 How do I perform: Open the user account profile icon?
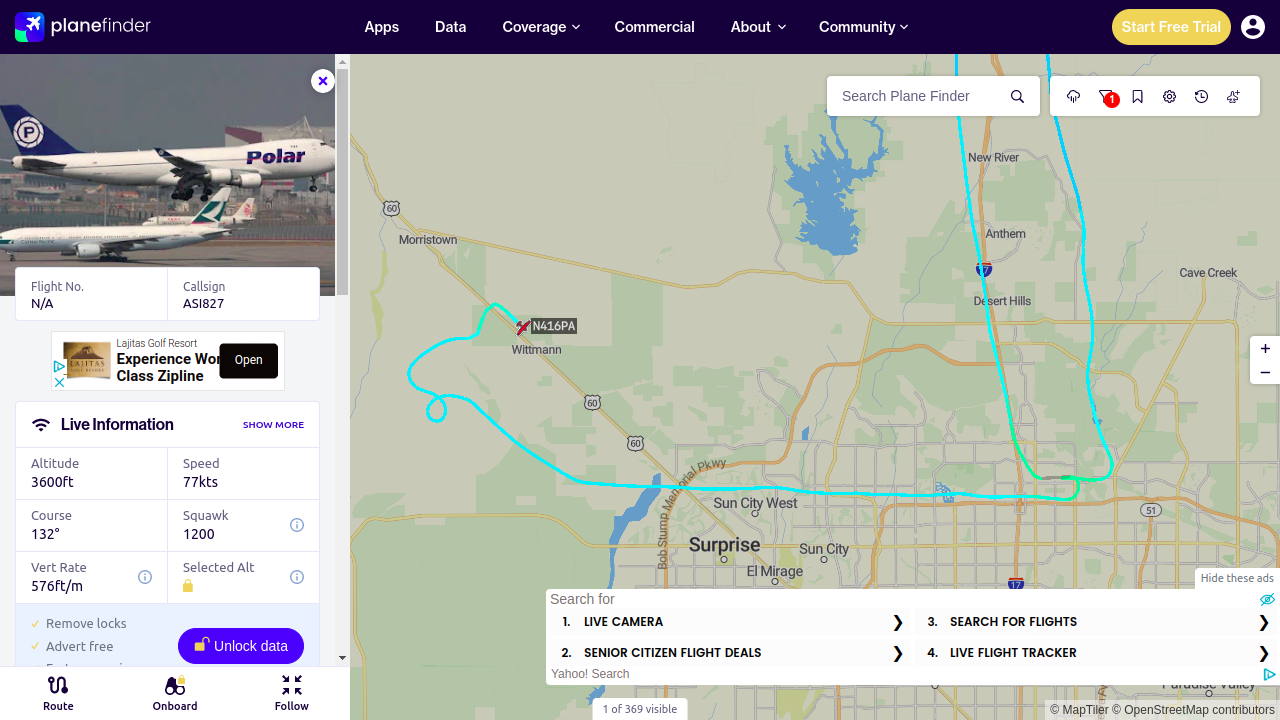click(x=1253, y=27)
